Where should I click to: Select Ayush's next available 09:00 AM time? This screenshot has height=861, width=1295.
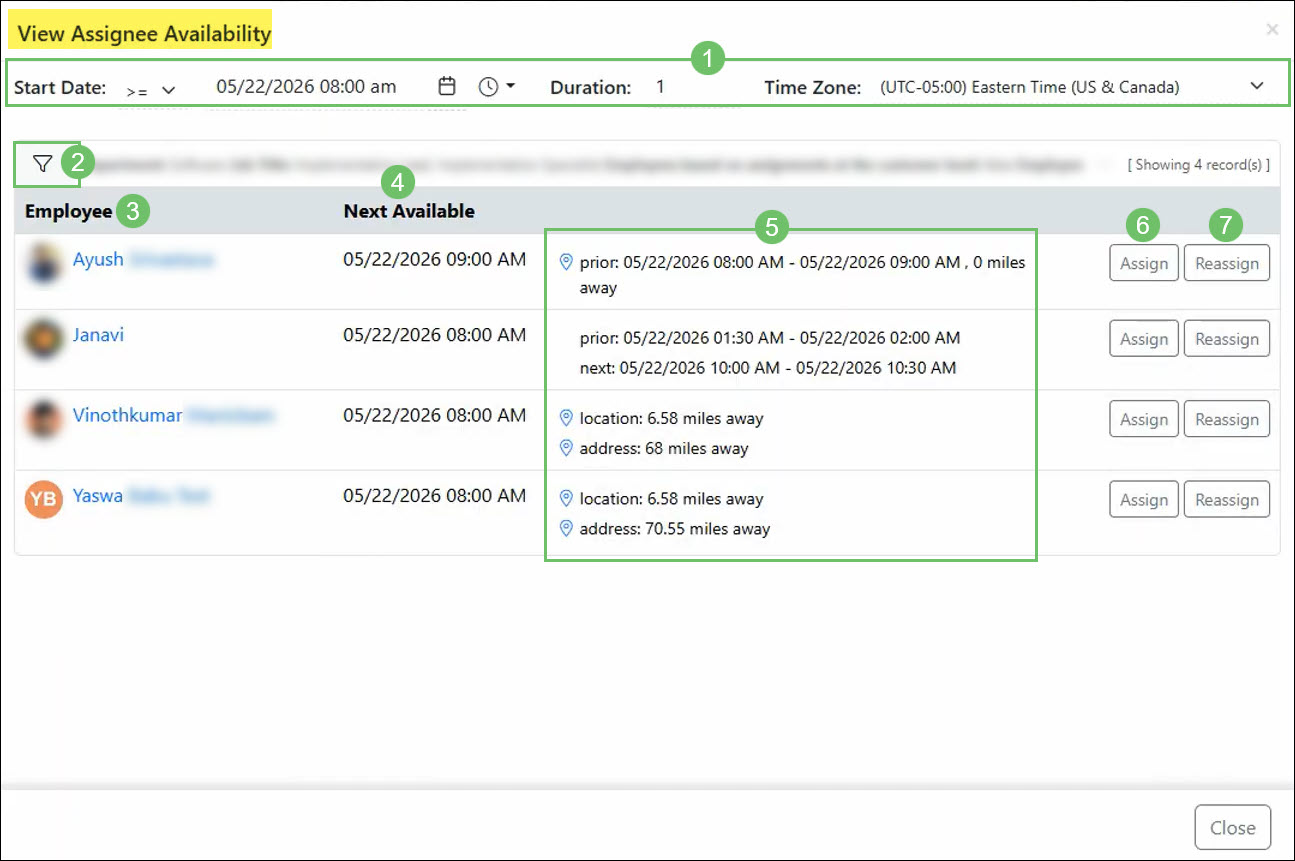(x=434, y=260)
